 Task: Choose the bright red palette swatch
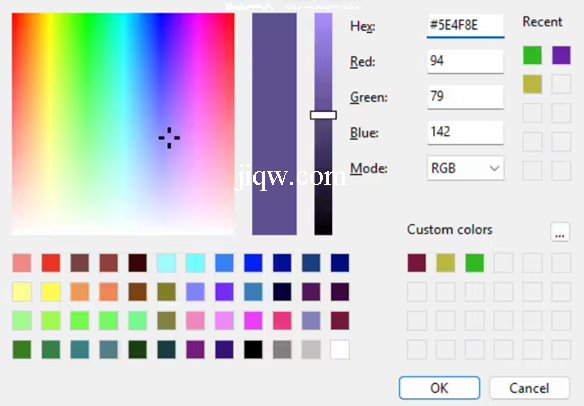click(51, 263)
